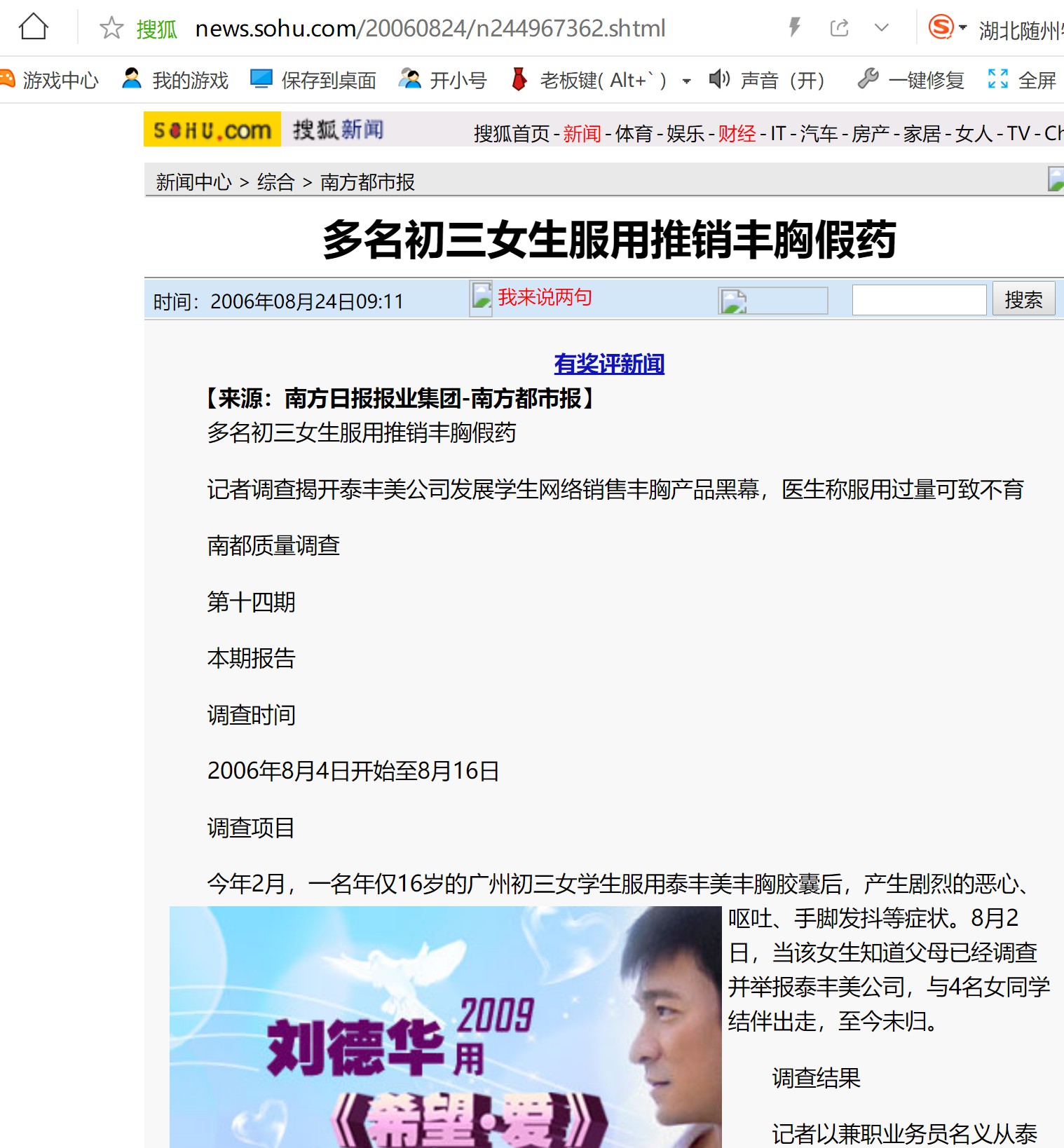
Task: Open the red 新闻 nav link
Action: (582, 133)
